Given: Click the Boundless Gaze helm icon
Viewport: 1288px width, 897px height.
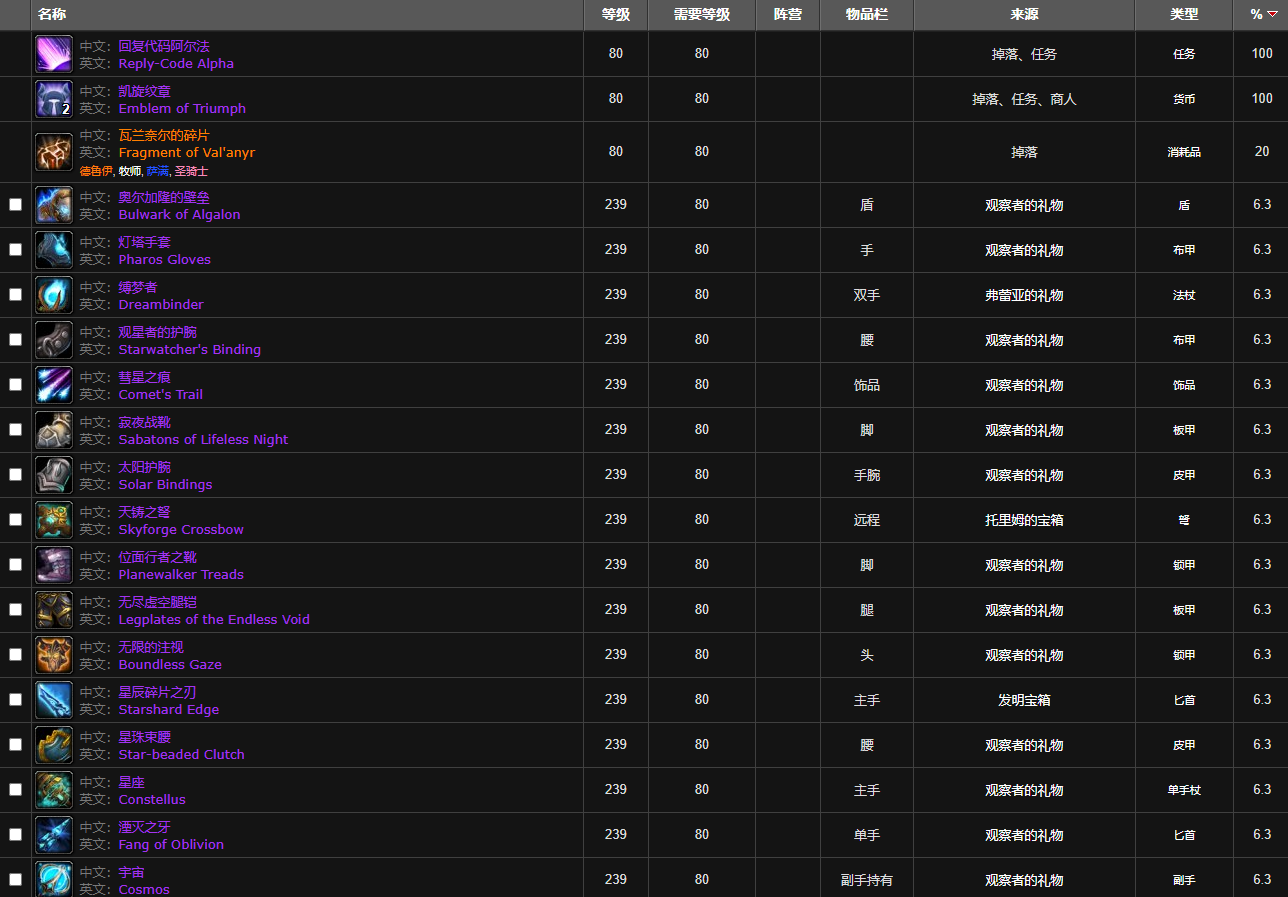Looking at the screenshot, I should 54,655.
